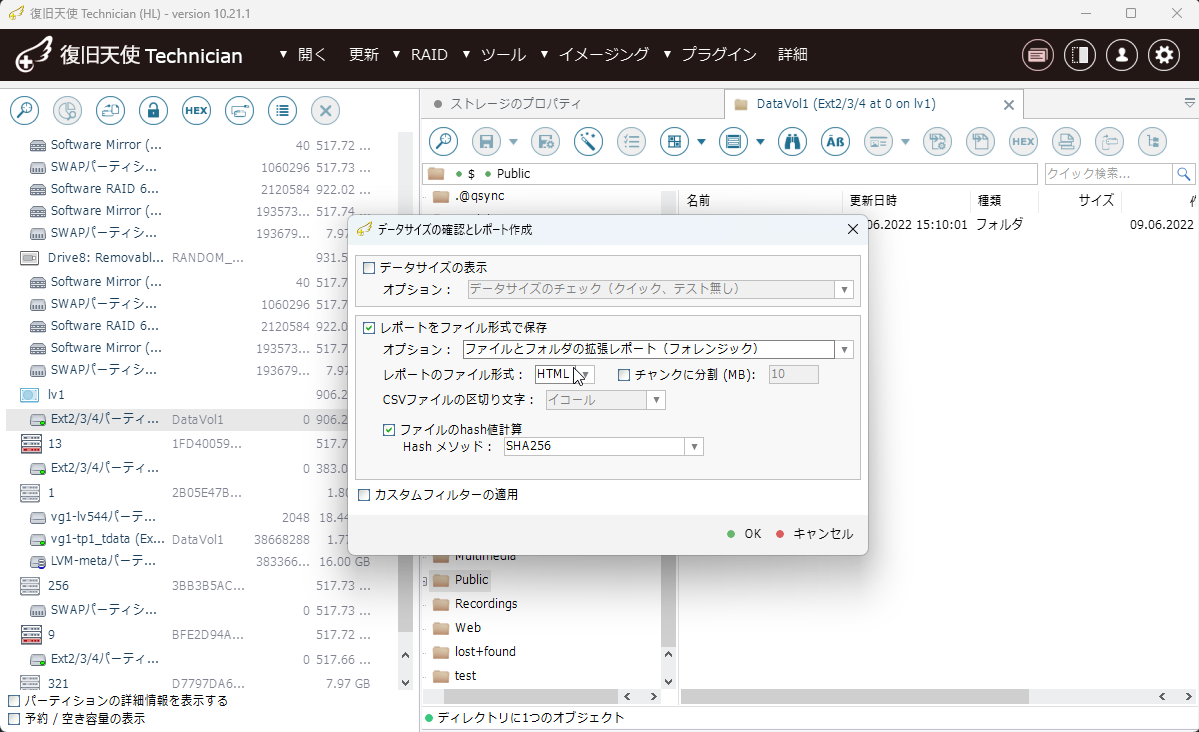Click the ÄB text encoding icon
The image size is (1199, 732).
point(835,142)
